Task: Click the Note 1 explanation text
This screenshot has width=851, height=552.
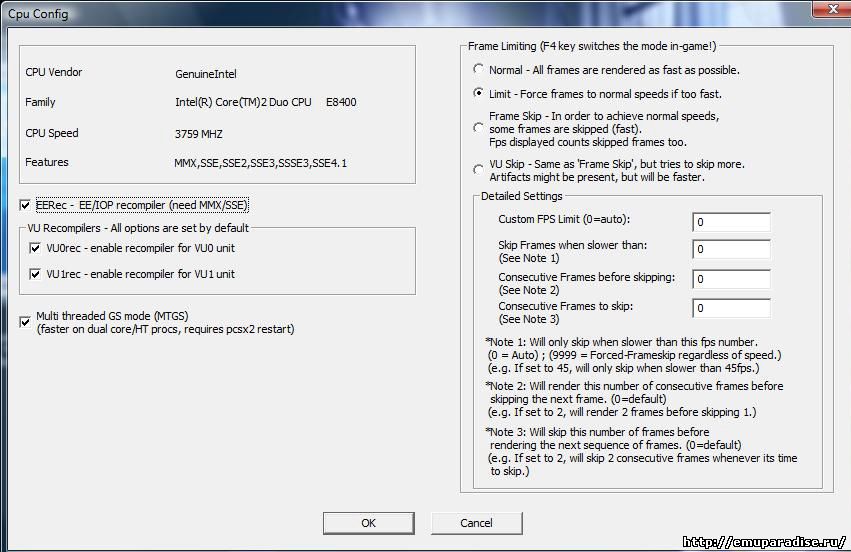Action: click(633, 355)
